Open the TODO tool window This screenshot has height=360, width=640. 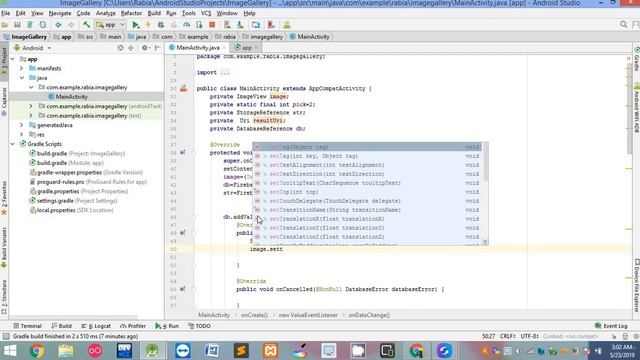199,326
